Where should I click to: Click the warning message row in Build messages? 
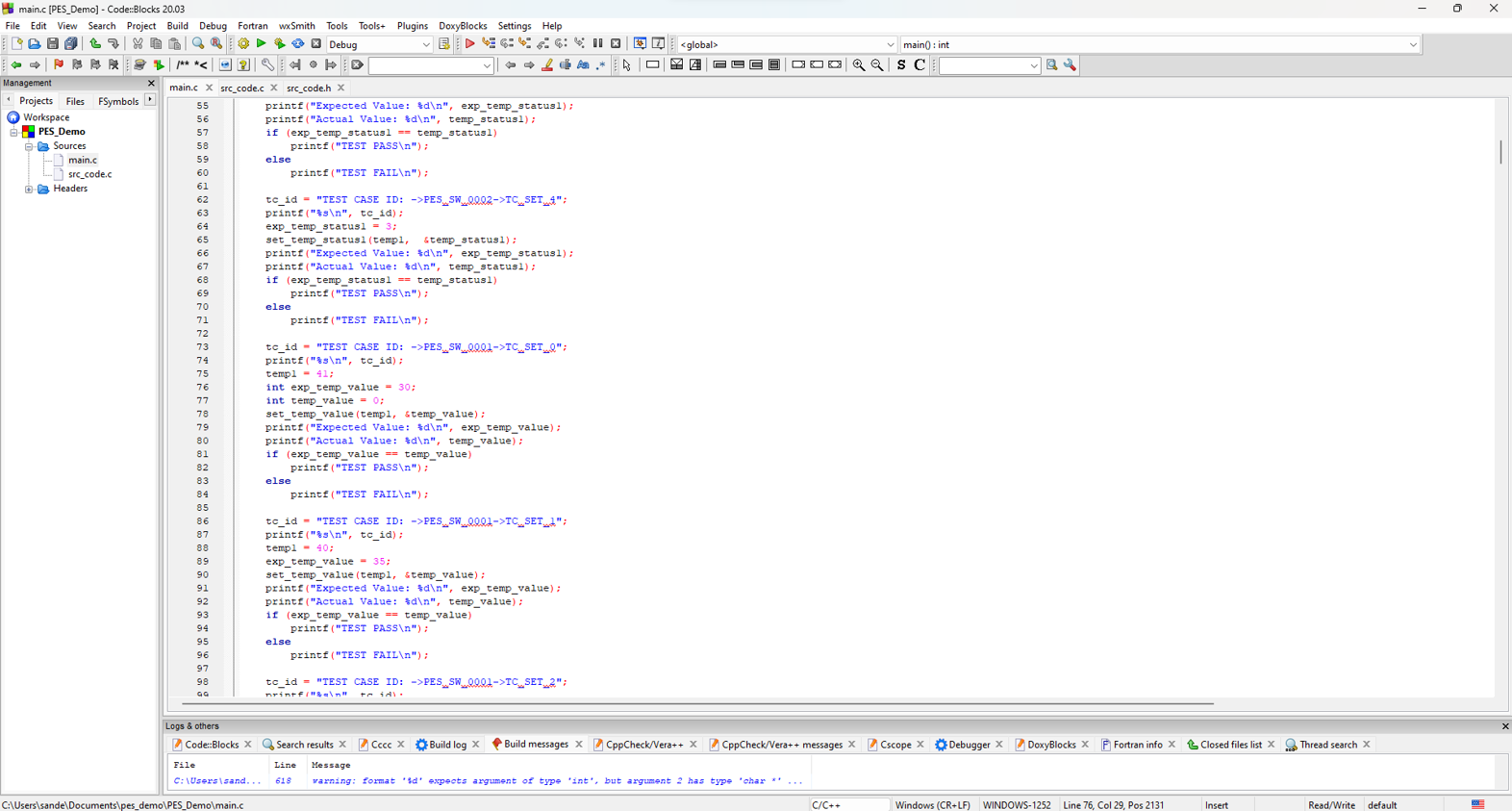pos(491,781)
